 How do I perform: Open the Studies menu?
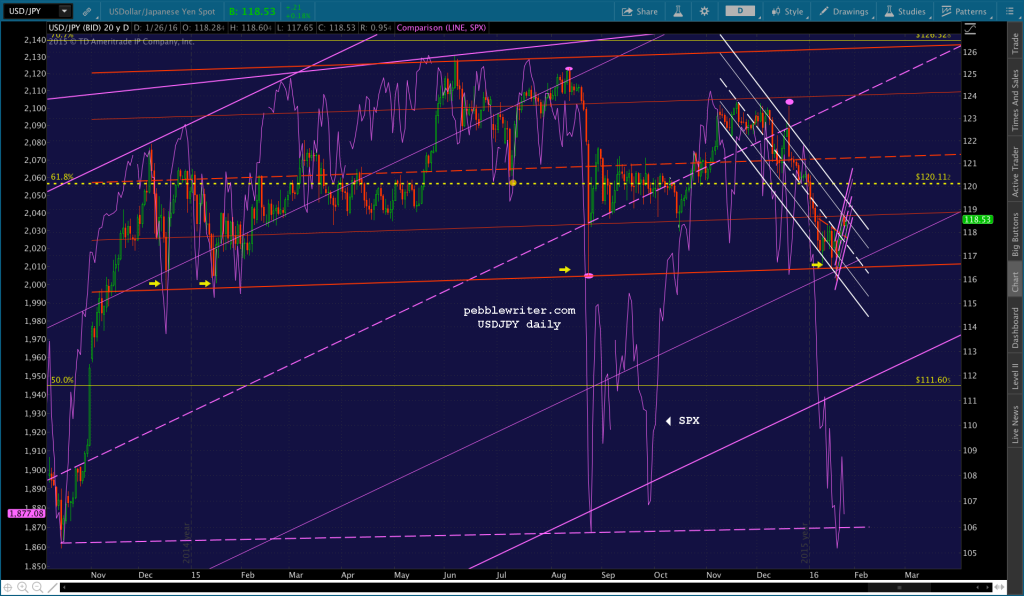pos(905,11)
